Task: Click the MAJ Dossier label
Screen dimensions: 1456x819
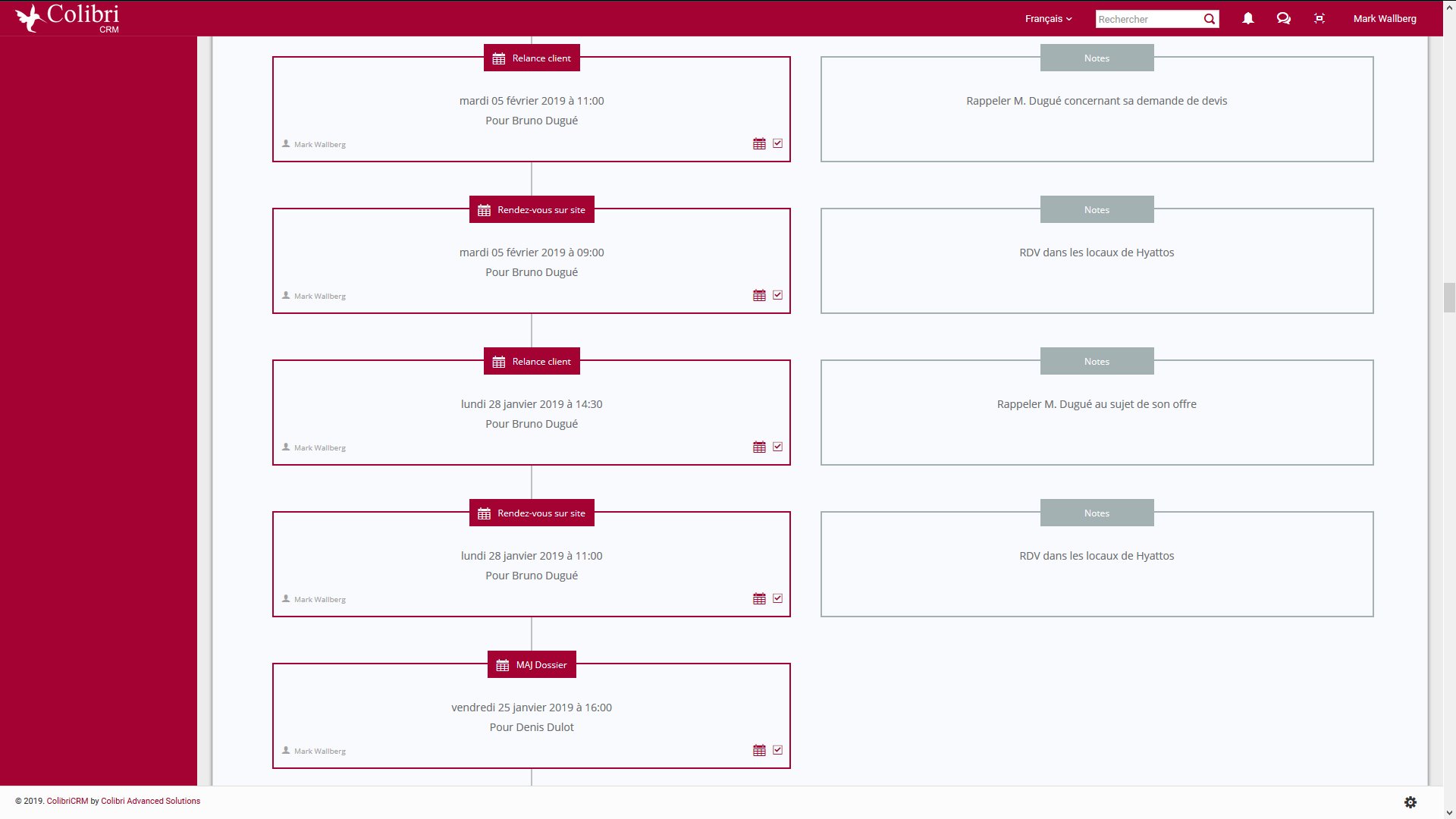Action: click(x=532, y=665)
